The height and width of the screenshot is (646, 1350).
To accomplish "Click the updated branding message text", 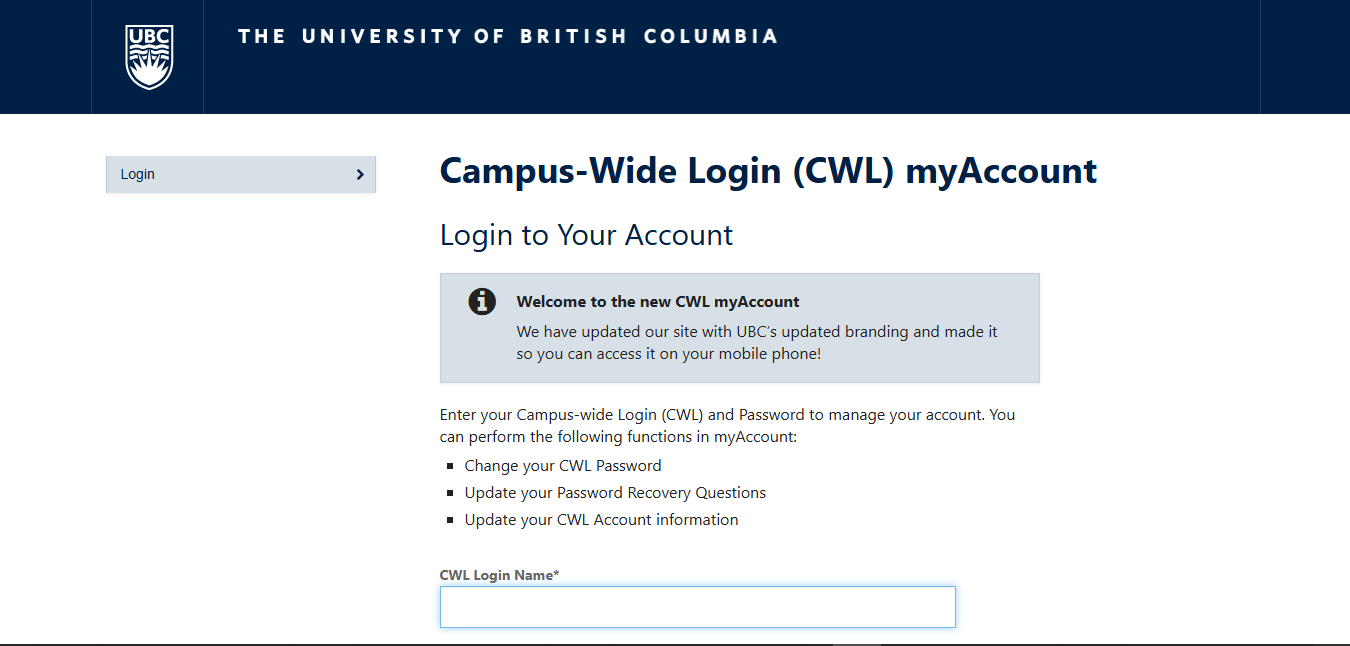I will (x=756, y=342).
